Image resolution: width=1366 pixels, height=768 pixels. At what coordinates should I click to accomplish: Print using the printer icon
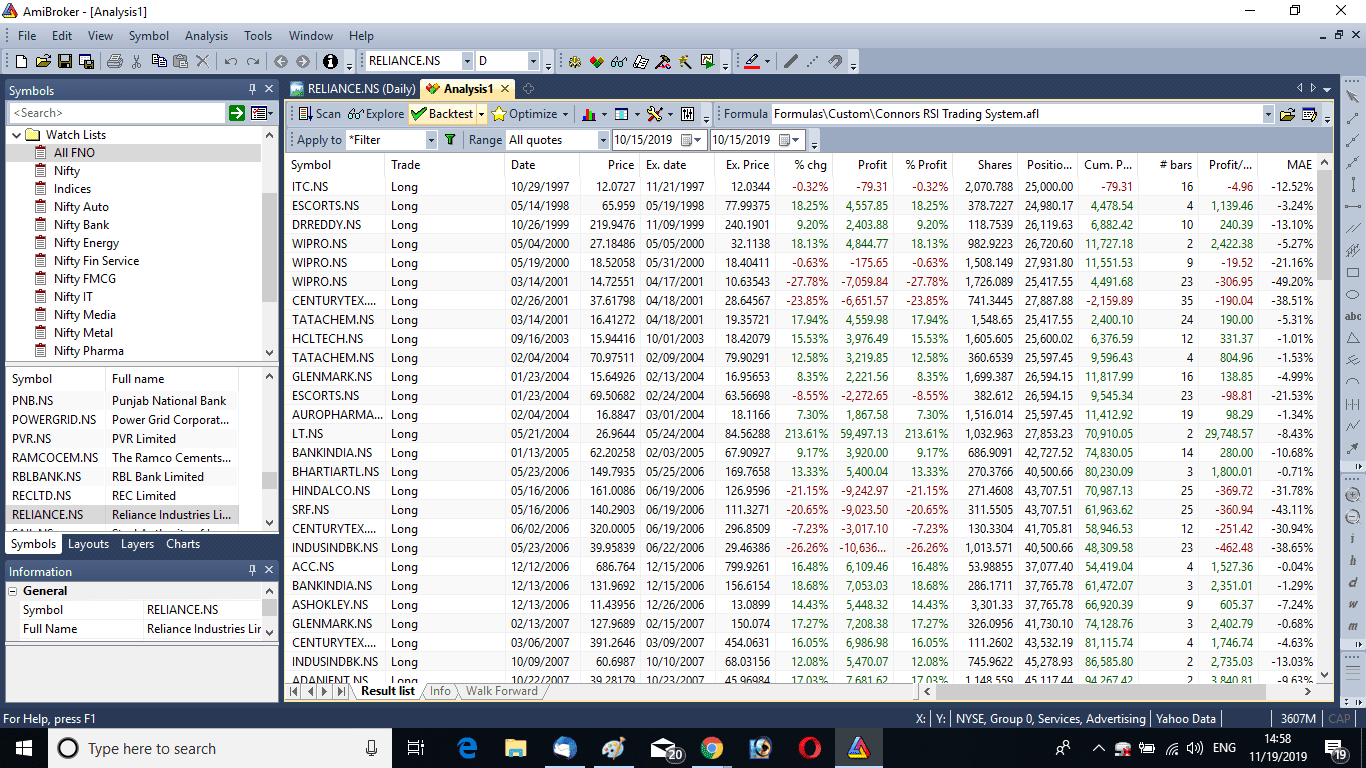114,61
